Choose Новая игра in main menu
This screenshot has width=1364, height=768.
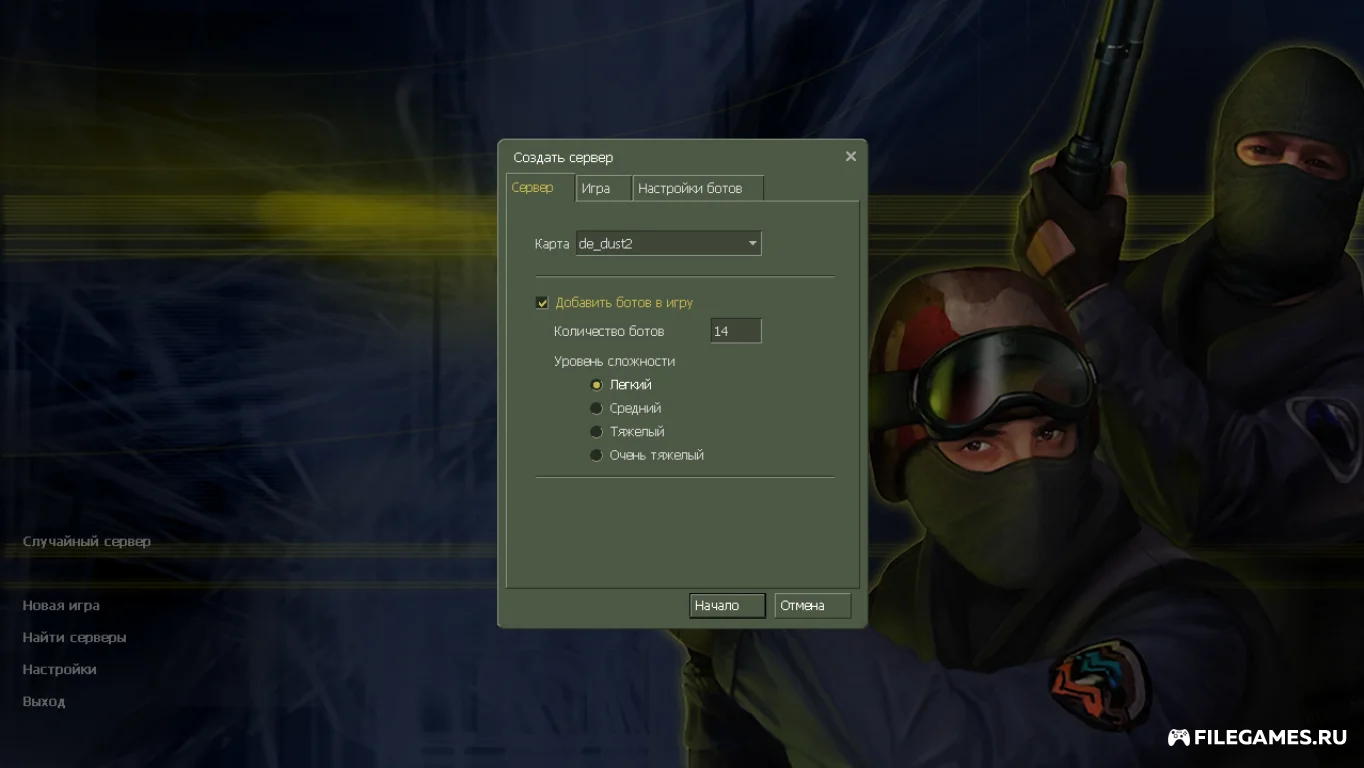tap(61, 605)
